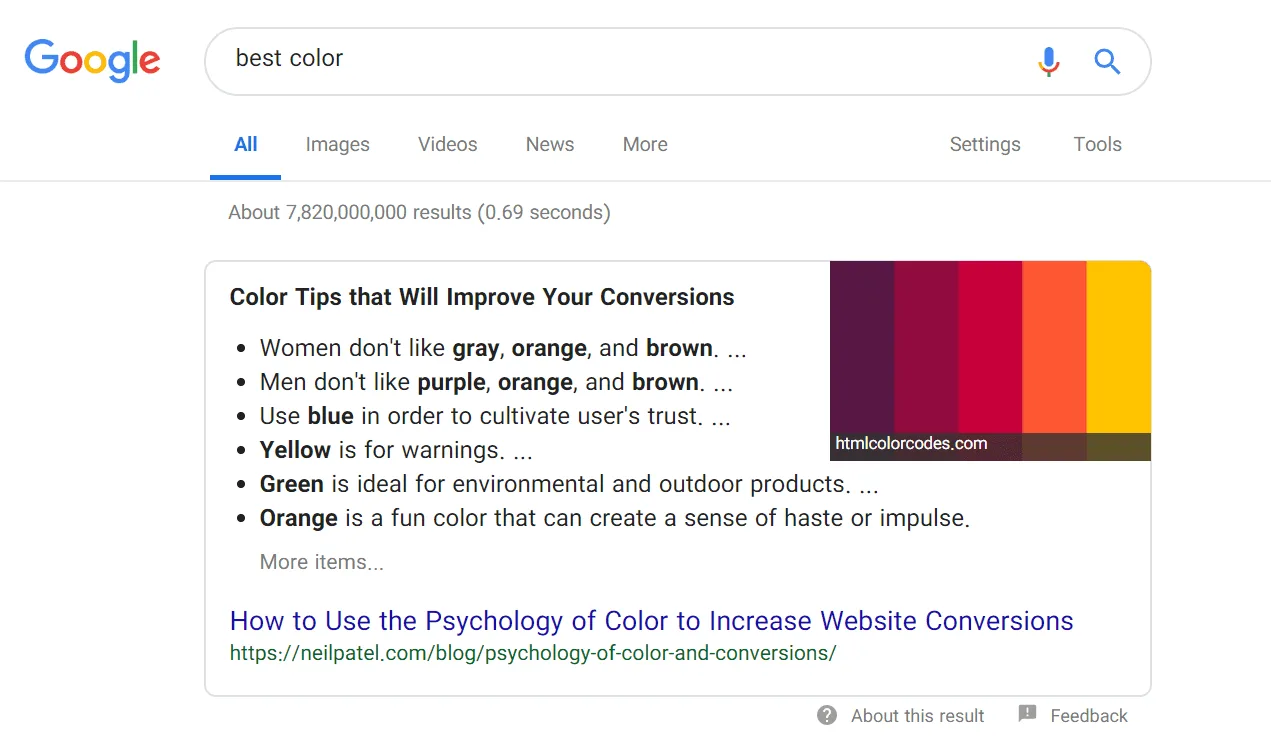Click the Google logo
1271x753 pixels.
click(92, 61)
